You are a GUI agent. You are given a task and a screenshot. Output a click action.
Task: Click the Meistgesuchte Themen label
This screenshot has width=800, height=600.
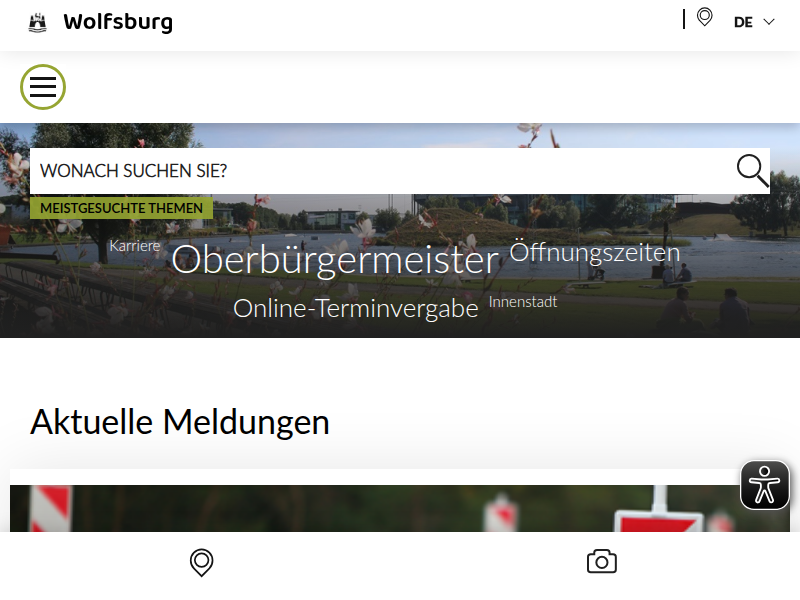tap(121, 208)
